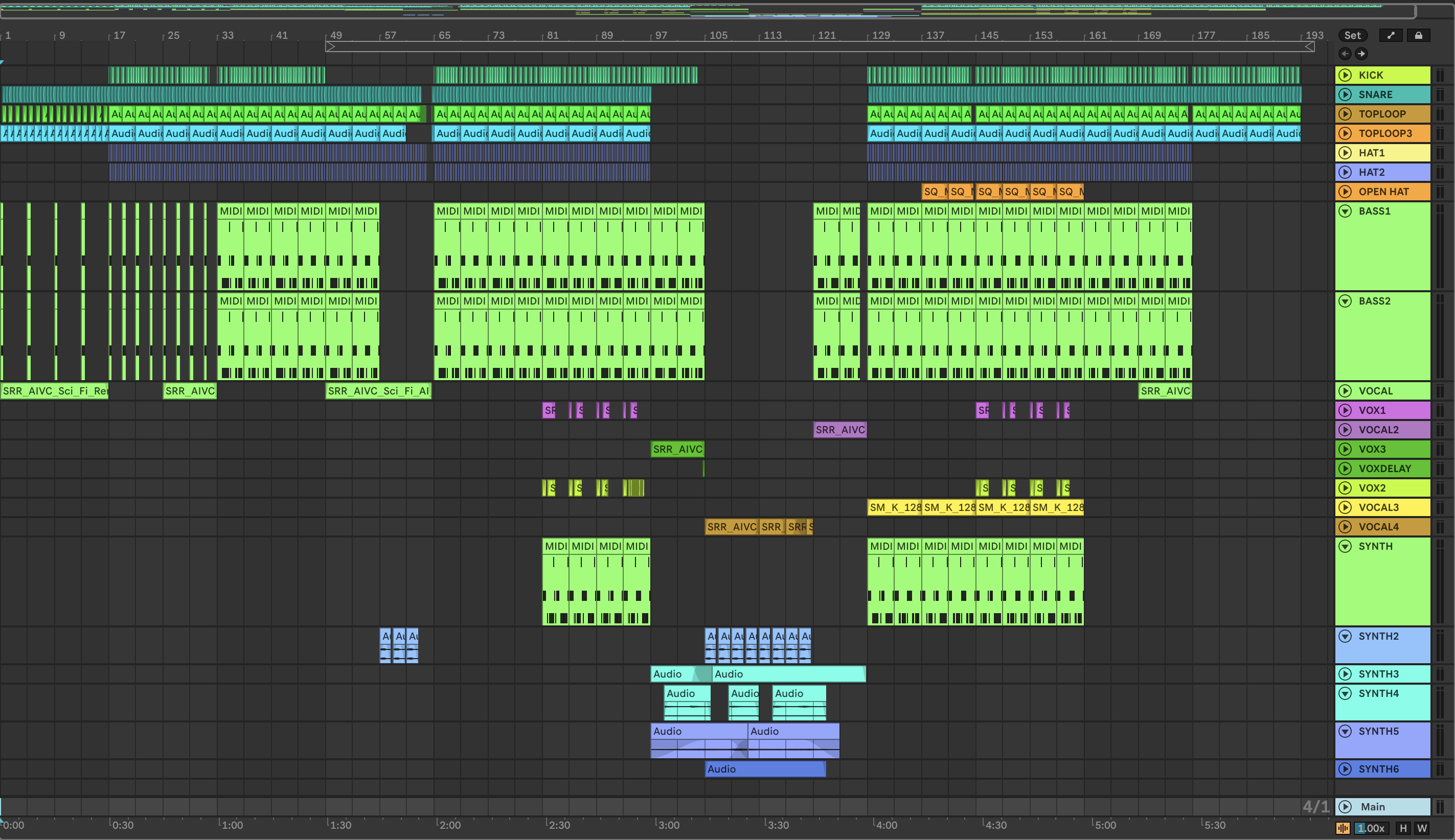Image resolution: width=1455 pixels, height=840 pixels.
Task: Unfold the VOCAL3 track
Action: (x=1345, y=508)
